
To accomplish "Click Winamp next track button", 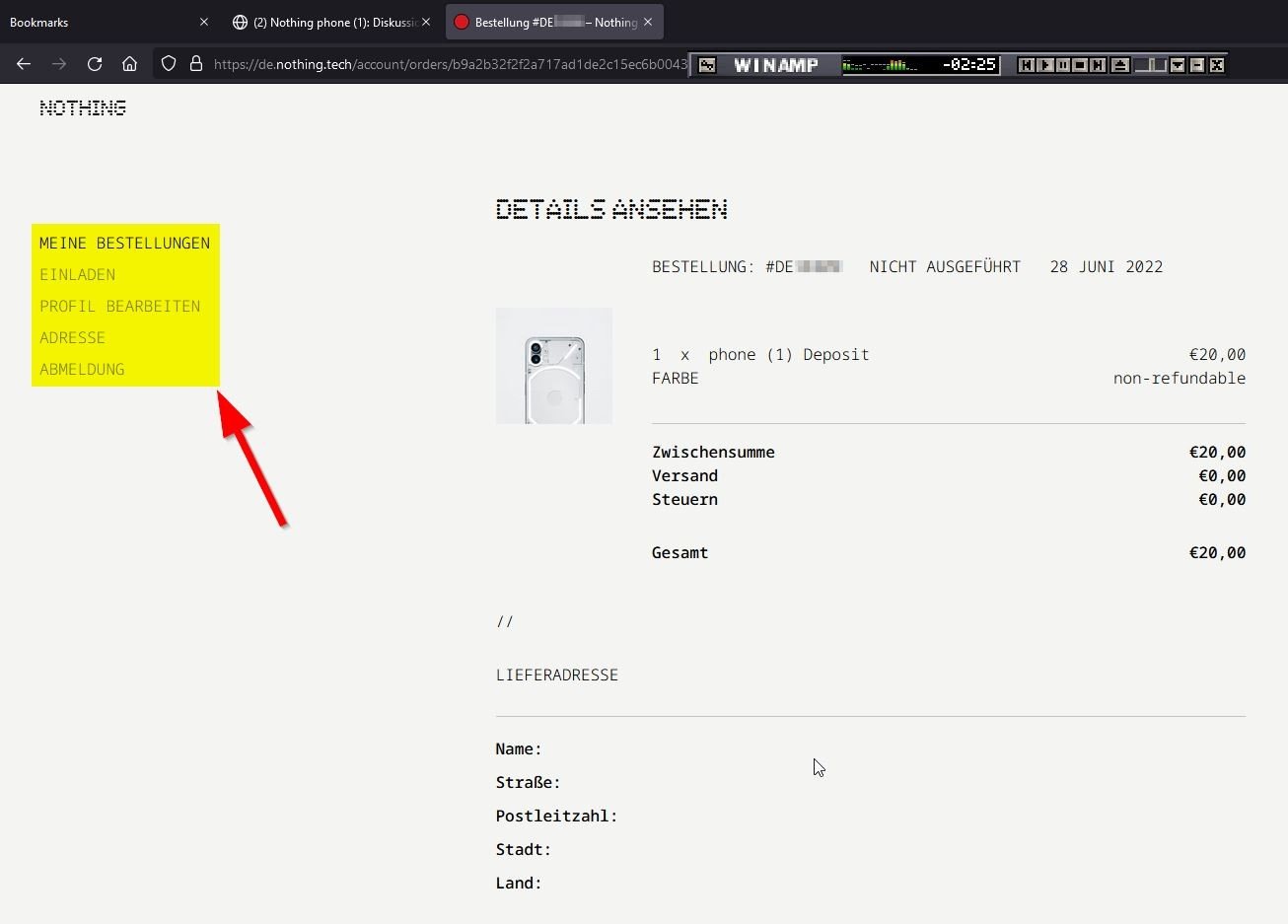I will coord(1098,65).
